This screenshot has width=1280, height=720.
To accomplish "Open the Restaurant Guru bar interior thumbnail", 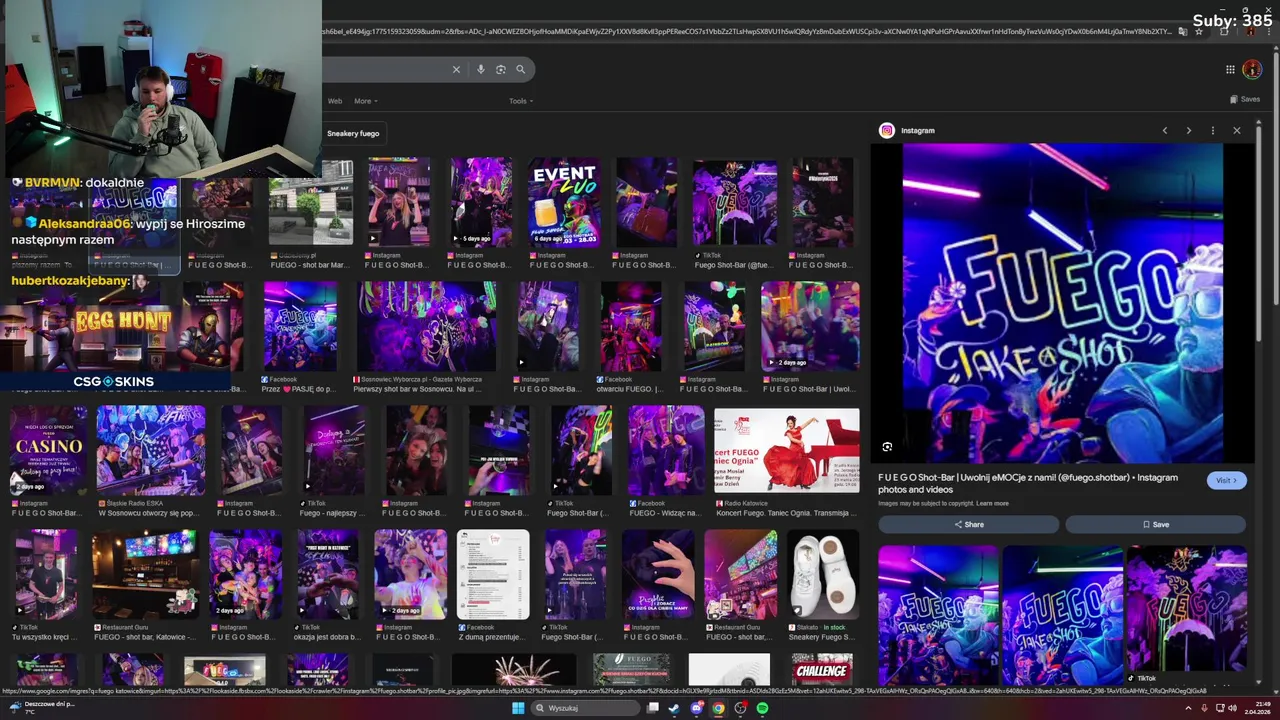I will click(x=145, y=574).
